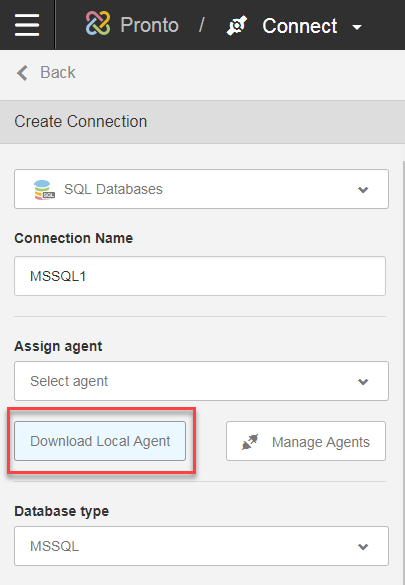Open the Select agent dropdown
This screenshot has width=405, height=585.
click(201, 381)
